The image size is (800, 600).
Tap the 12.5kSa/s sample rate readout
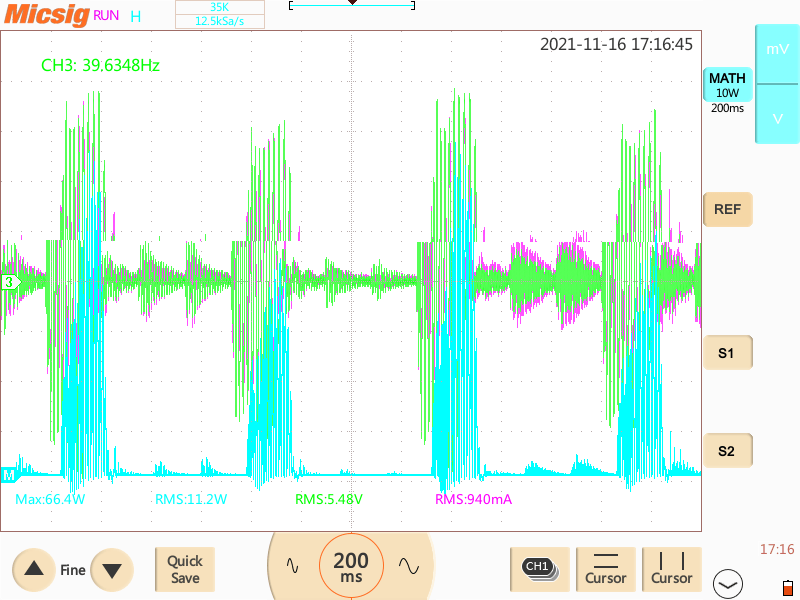(x=220, y=21)
